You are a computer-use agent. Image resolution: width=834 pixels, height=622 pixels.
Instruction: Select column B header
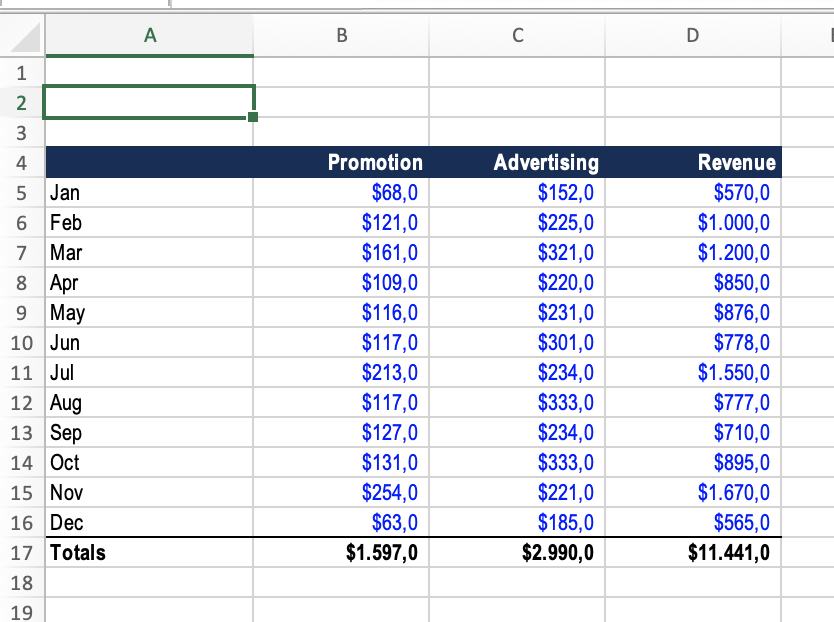pos(341,35)
